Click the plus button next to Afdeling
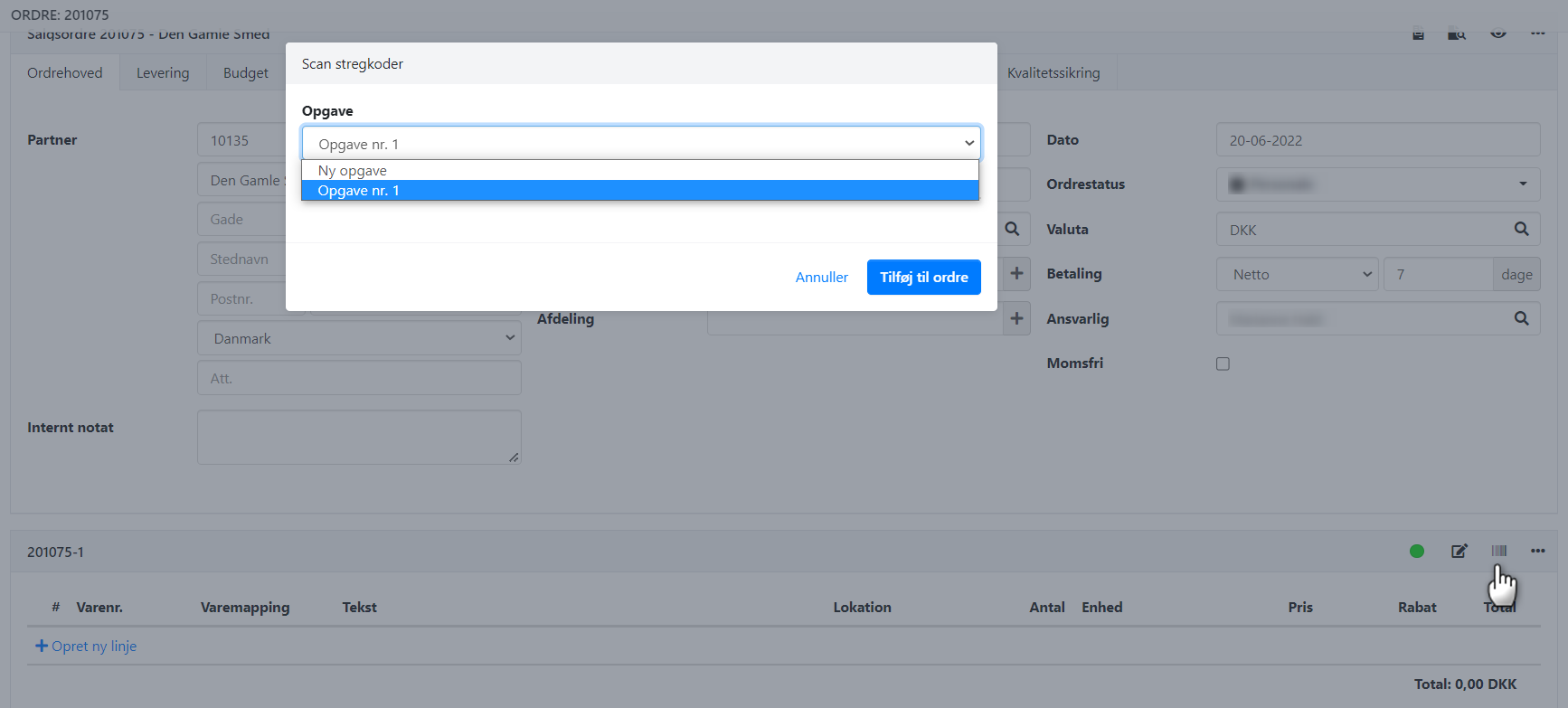This screenshot has width=1568, height=708. coord(1016,319)
